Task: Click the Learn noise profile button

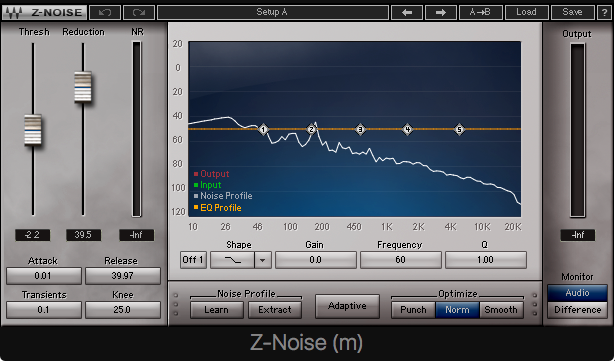Action: point(217,310)
